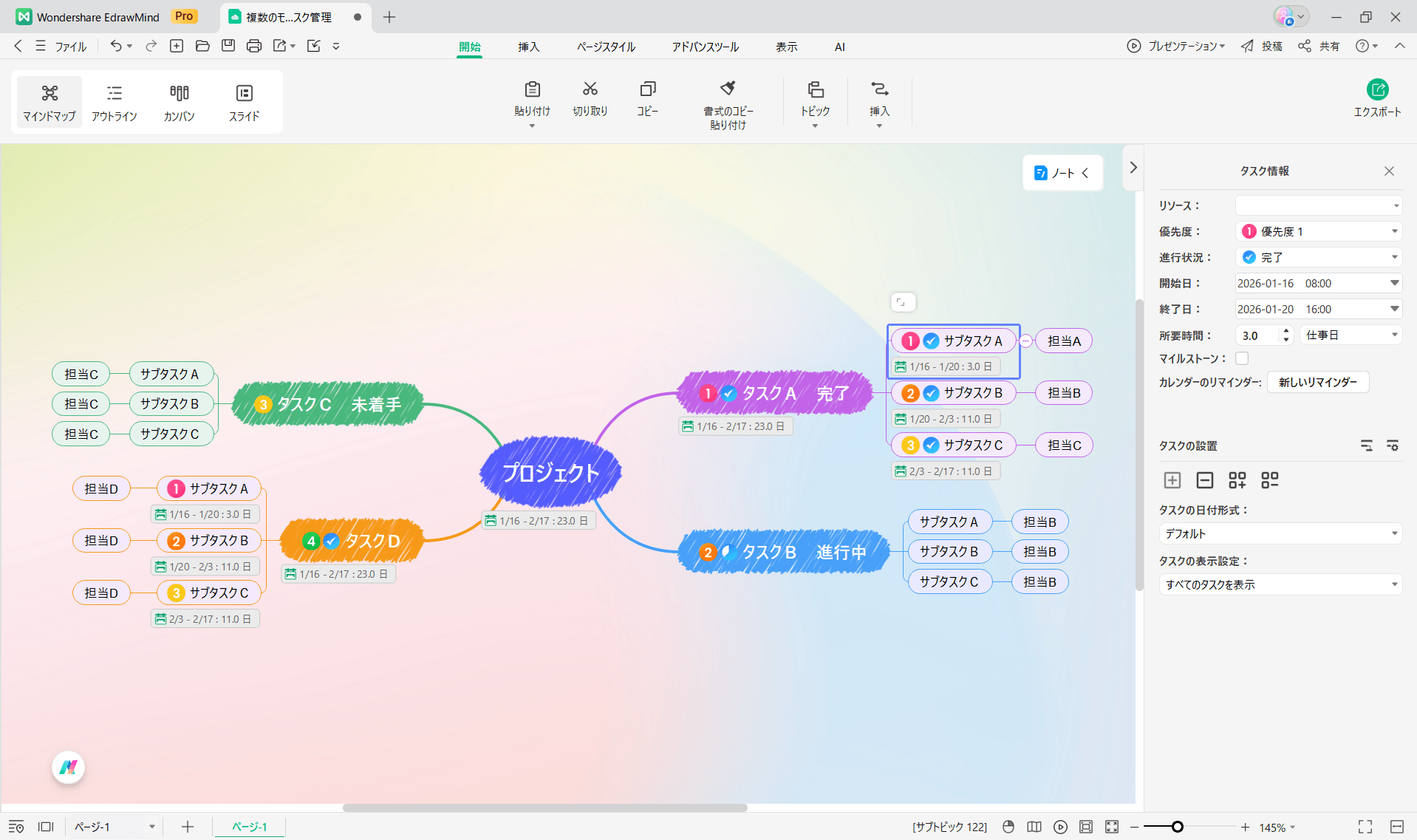Open the アドバンスツール ribbon tab
Screen dimensions: 1417x840
point(705,47)
